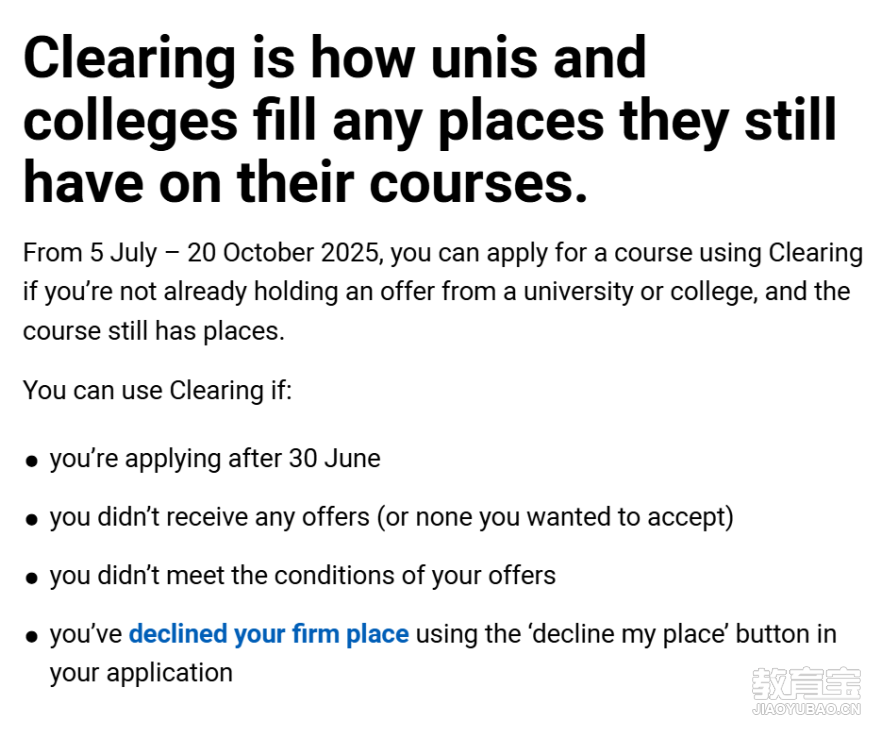Viewport: 882px width, 738px height.
Task: Click the bullet before 'you didn't receive any offers'
Action: (32, 520)
